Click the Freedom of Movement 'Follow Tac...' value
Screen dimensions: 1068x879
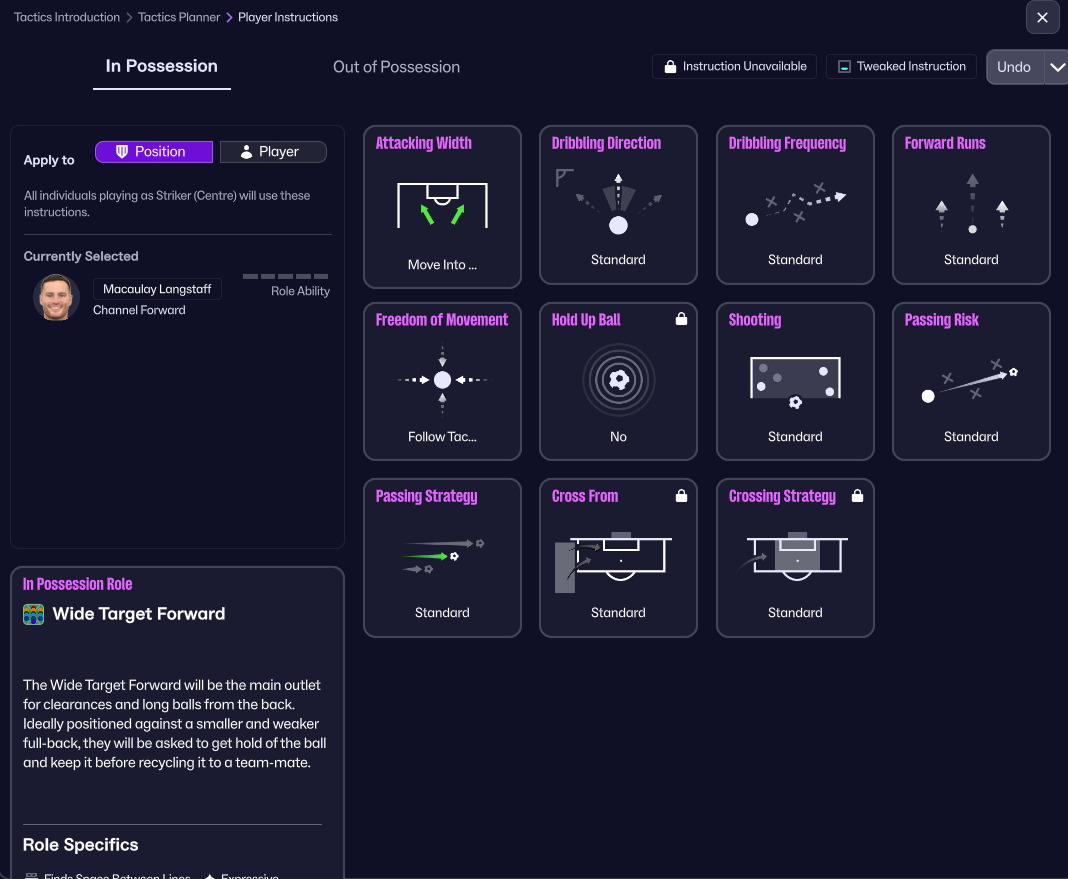[442, 436]
